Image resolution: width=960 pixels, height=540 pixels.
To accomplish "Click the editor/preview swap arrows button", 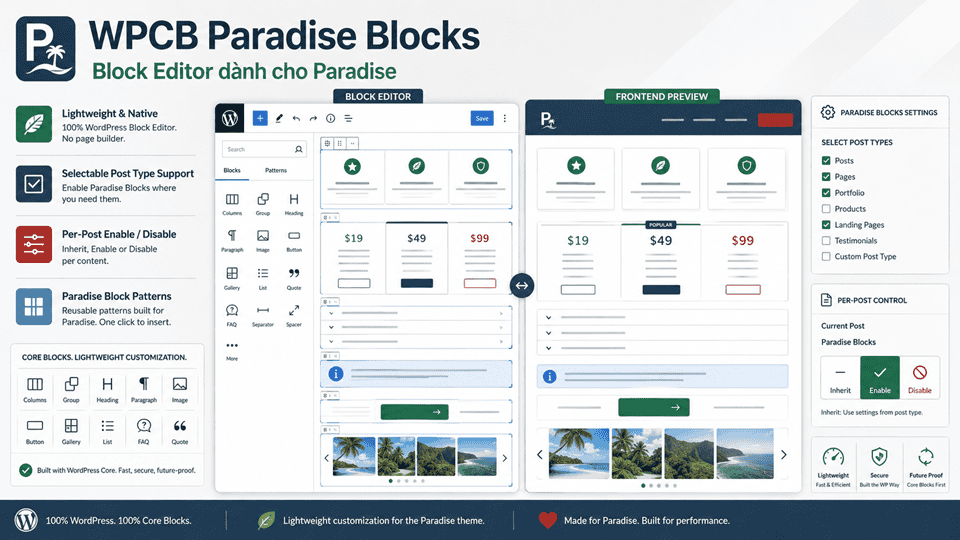I will 522,285.
